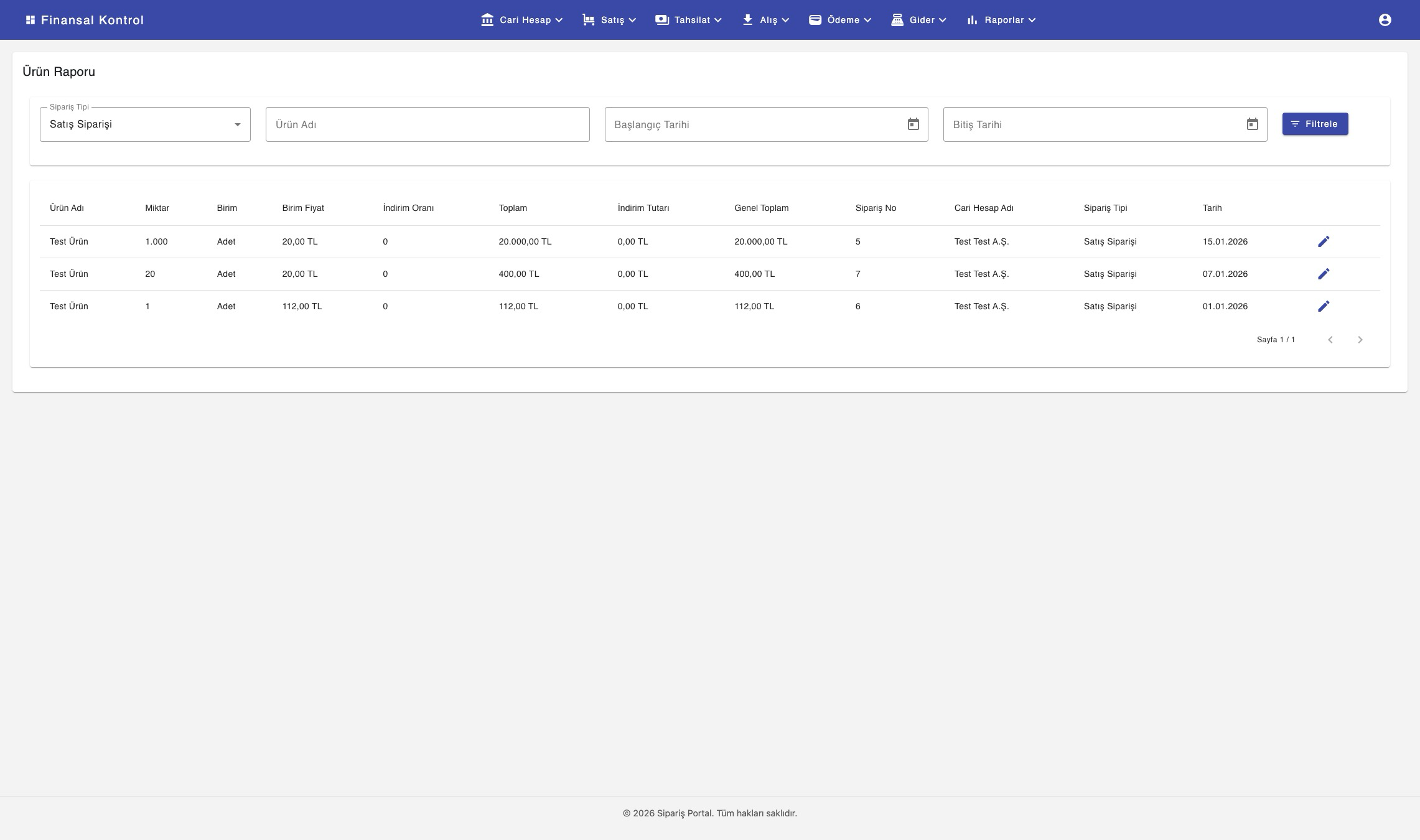1420x840 pixels.
Task: Click pencil icon for order number 7
Action: coord(1324,274)
